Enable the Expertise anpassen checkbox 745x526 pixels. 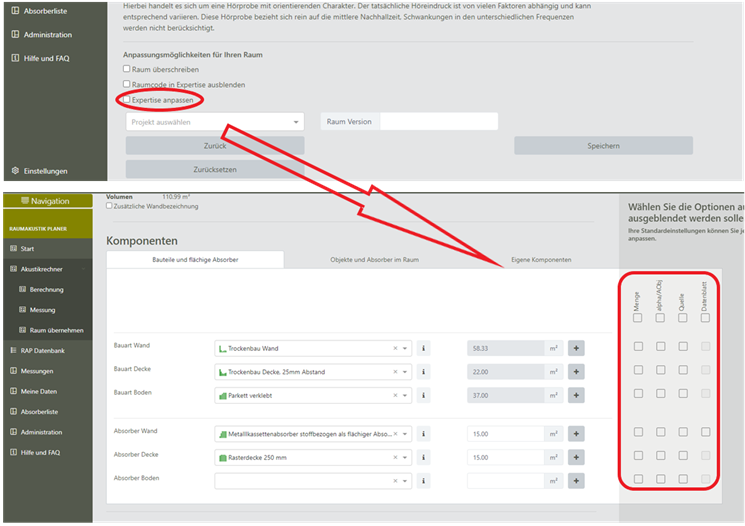[x=127, y=100]
